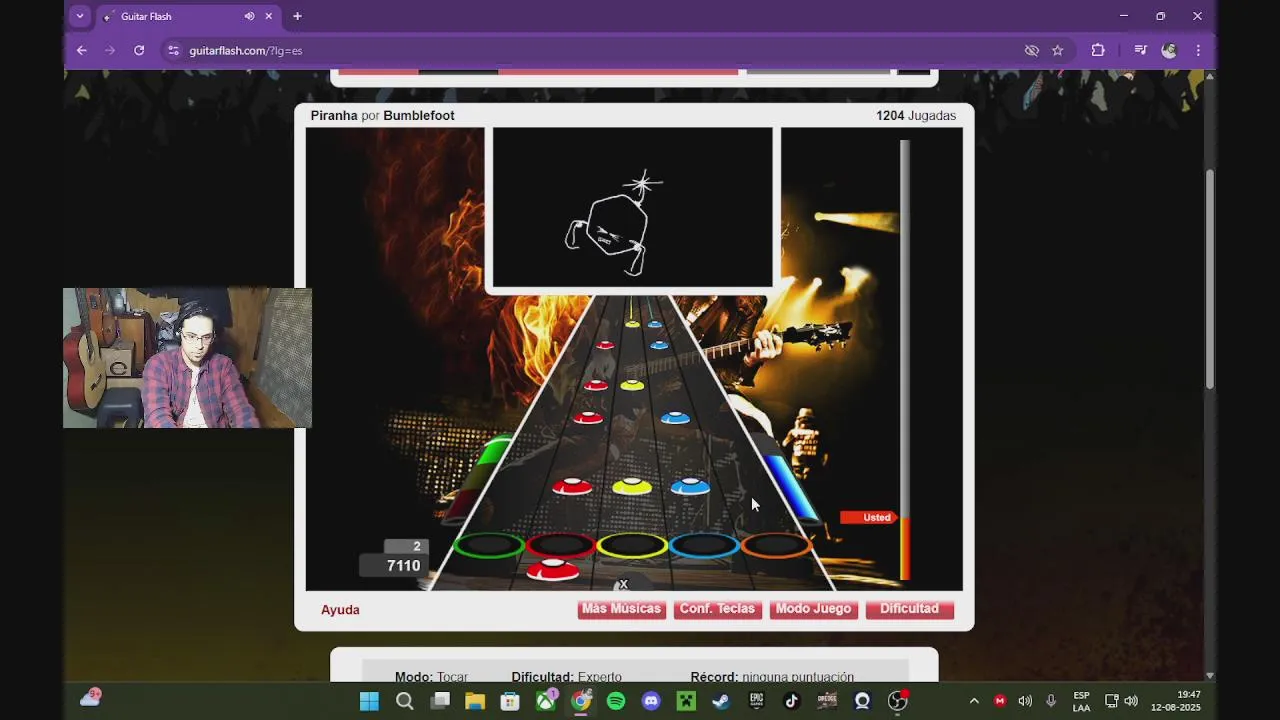Click the Usted rock meter marker
The image size is (1280, 720).
click(869, 517)
